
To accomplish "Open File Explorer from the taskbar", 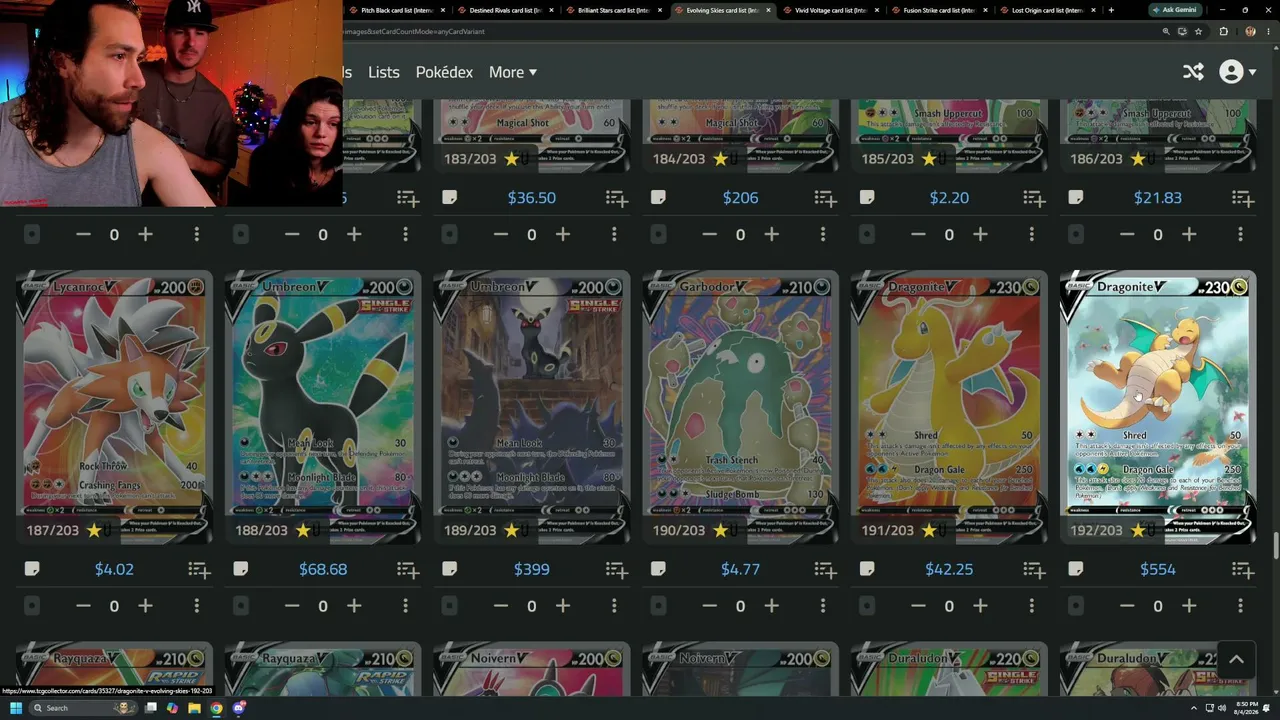I will click(x=194, y=708).
